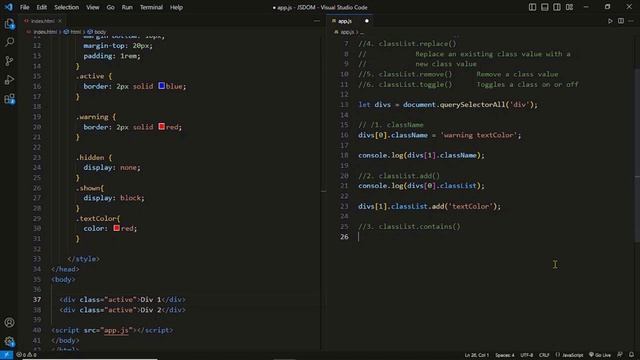Place cursor in 'warning textColor' string
The width and height of the screenshot is (640, 360).
pyautogui.click(x=479, y=135)
